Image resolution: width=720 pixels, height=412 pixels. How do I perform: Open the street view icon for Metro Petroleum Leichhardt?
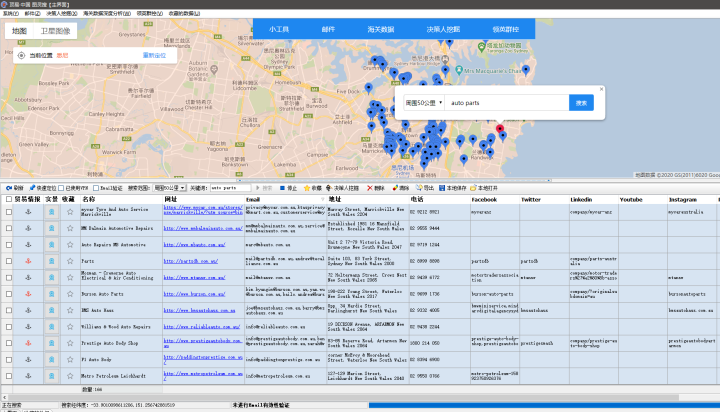[x=51, y=376]
